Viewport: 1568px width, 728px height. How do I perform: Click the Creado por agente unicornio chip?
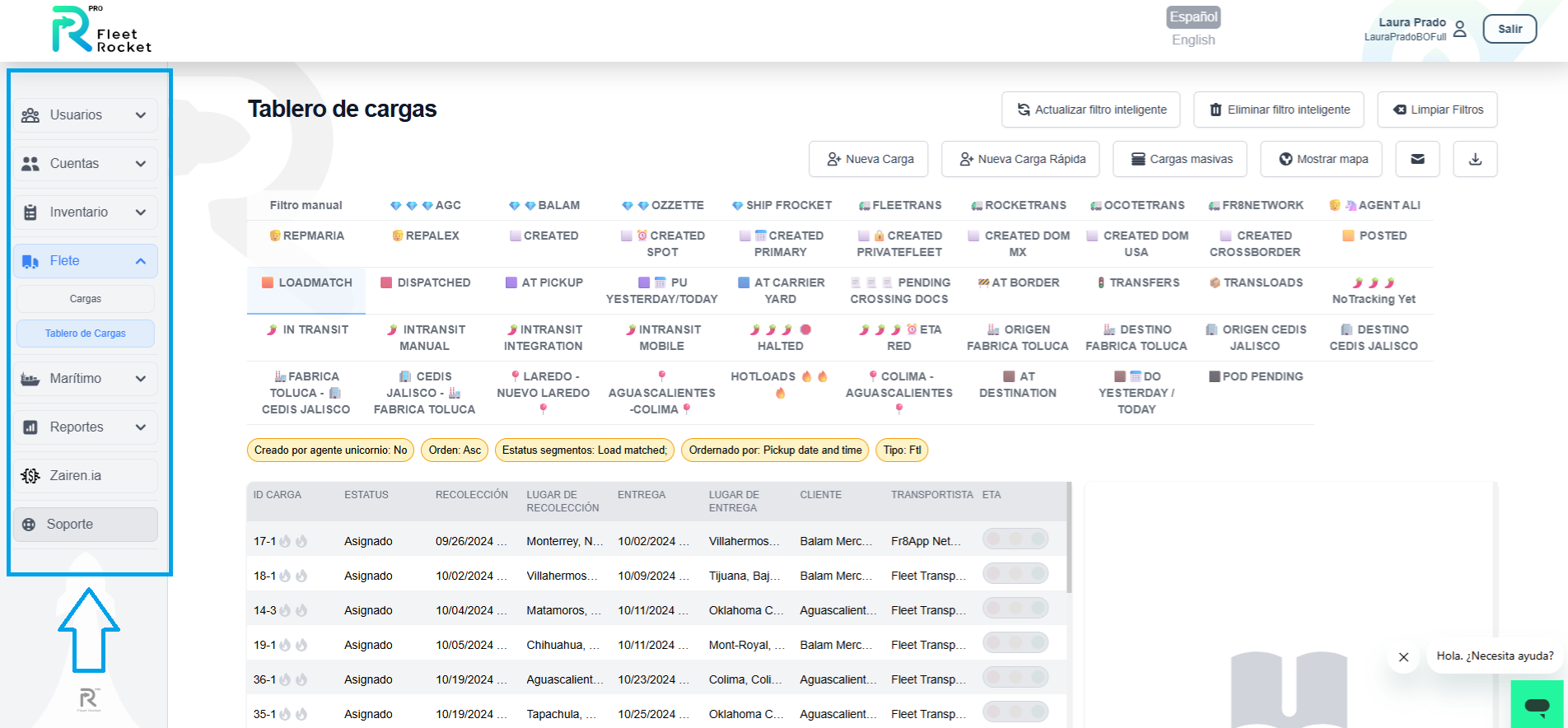point(330,450)
